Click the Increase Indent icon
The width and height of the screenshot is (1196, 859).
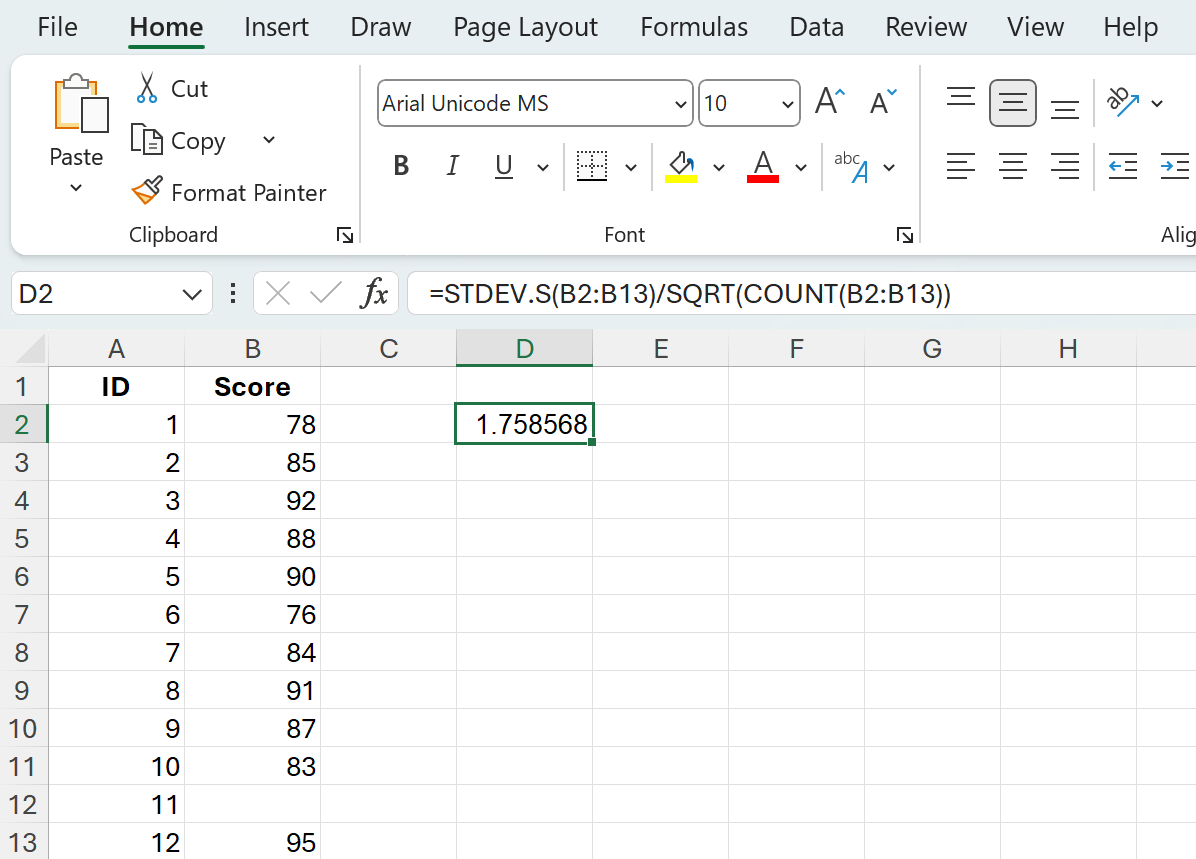pos(1174,166)
